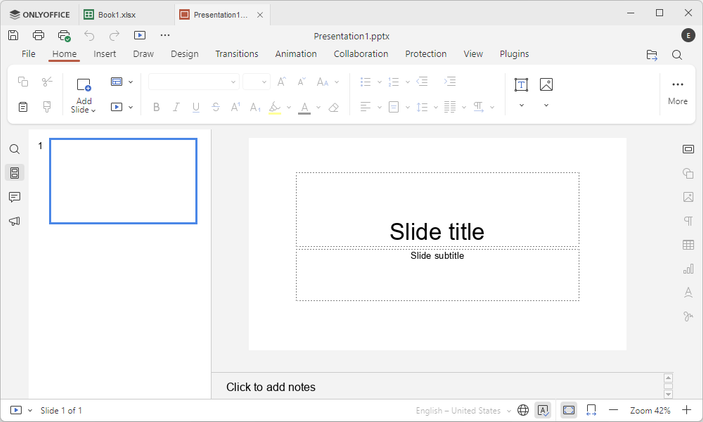Click the Print icon
703x422 pixels.
click(39, 35)
